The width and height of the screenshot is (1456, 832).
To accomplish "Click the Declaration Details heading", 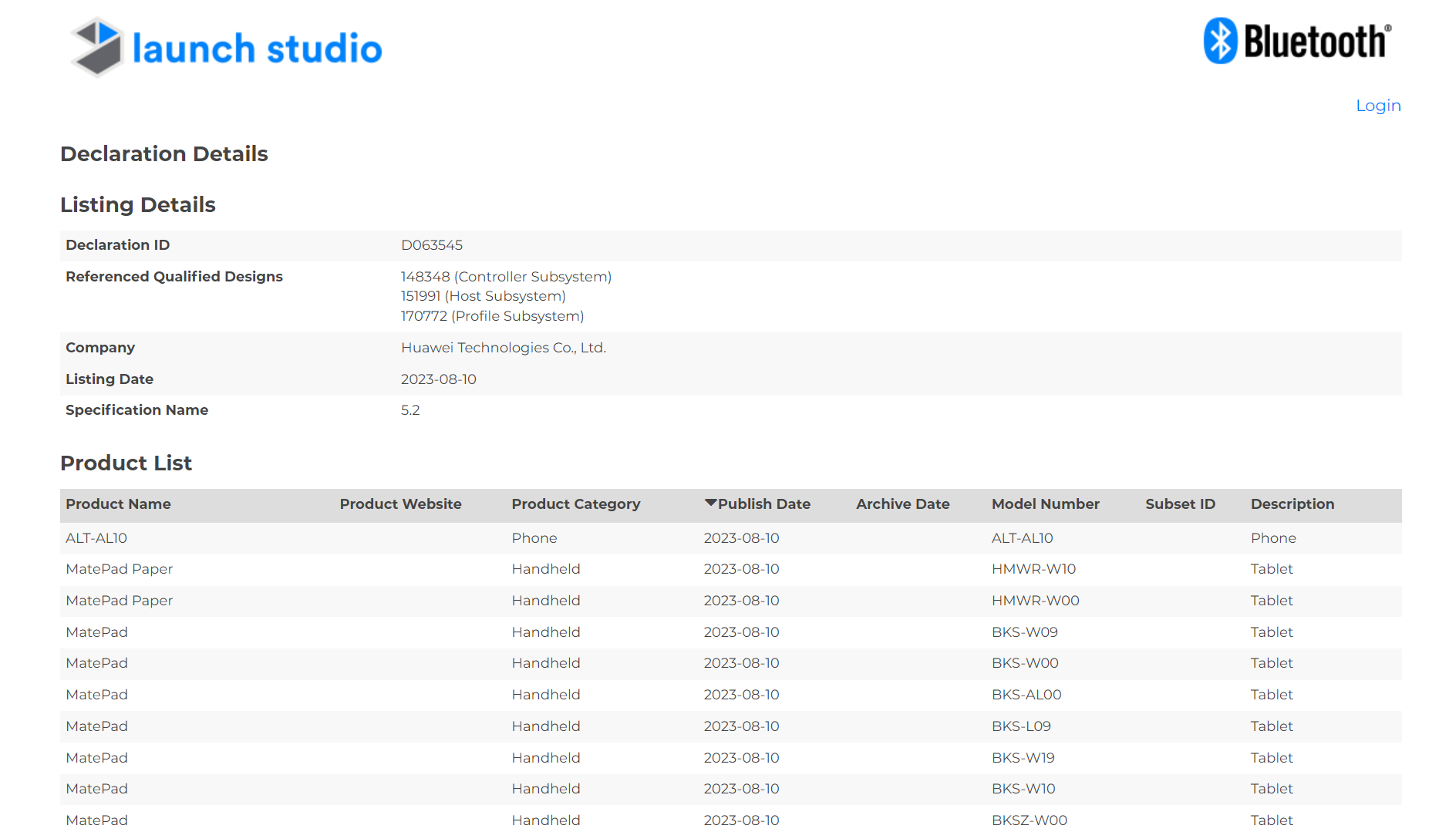I will point(164,154).
